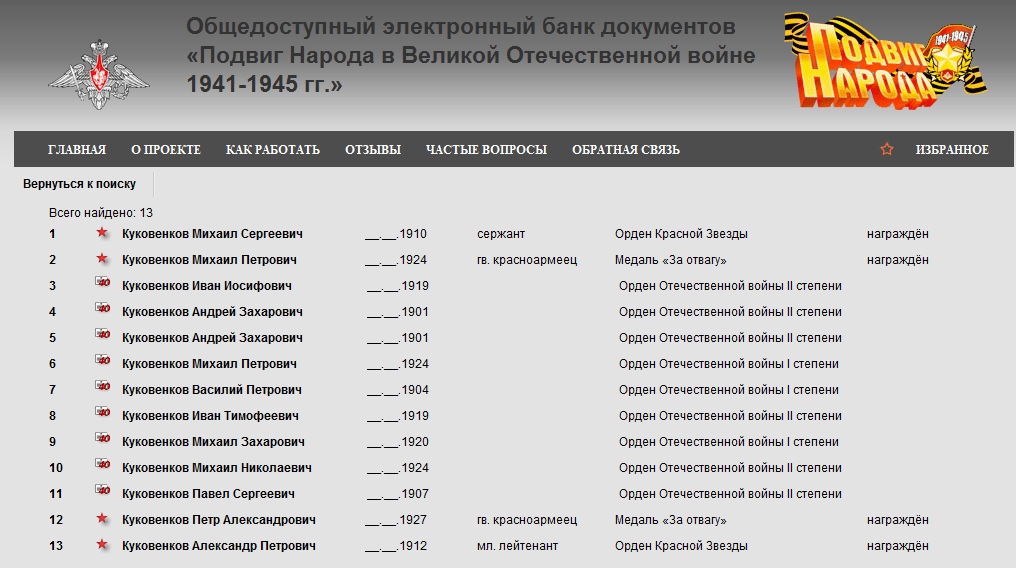Image resolution: width=1016 pixels, height=568 pixels.
Task: Click red star icon in row 12
Action: click(x=101, y=519)
